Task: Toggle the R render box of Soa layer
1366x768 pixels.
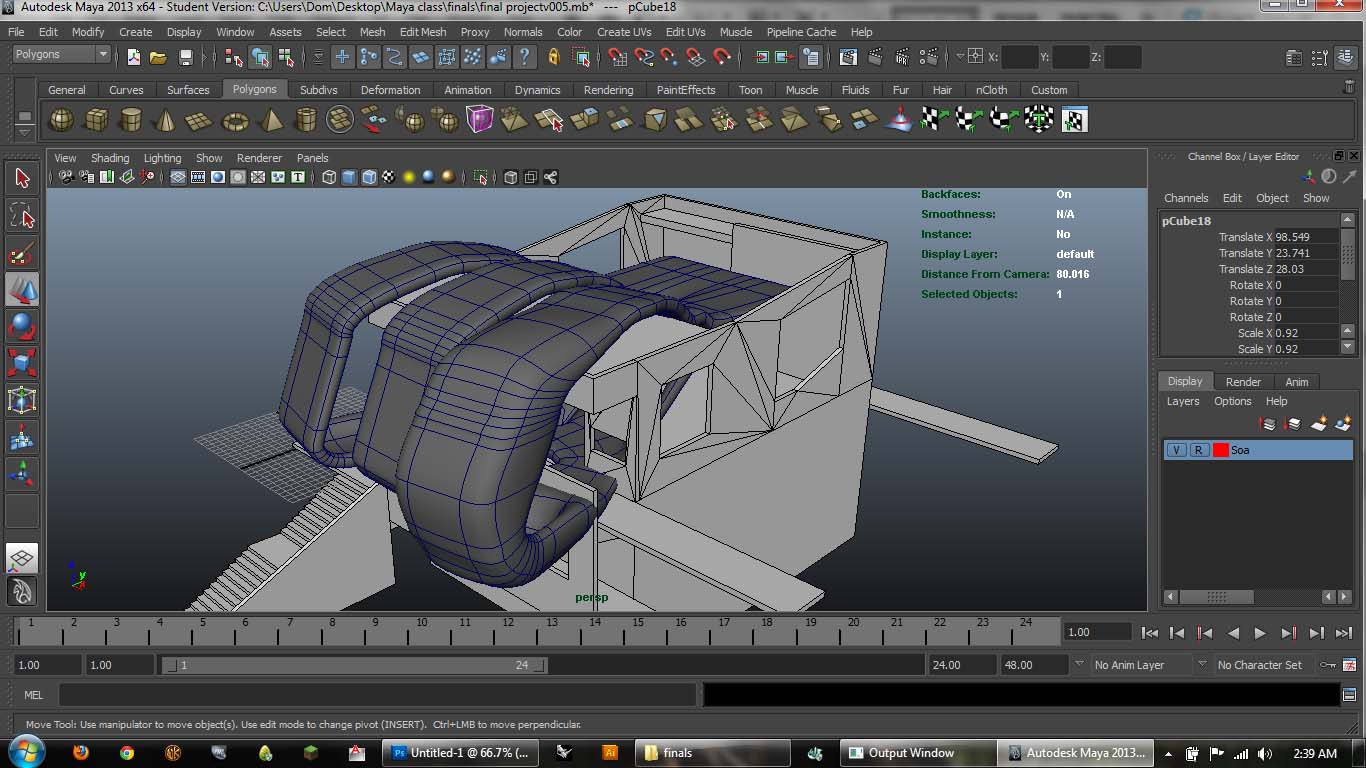Action: (1198, 450)
